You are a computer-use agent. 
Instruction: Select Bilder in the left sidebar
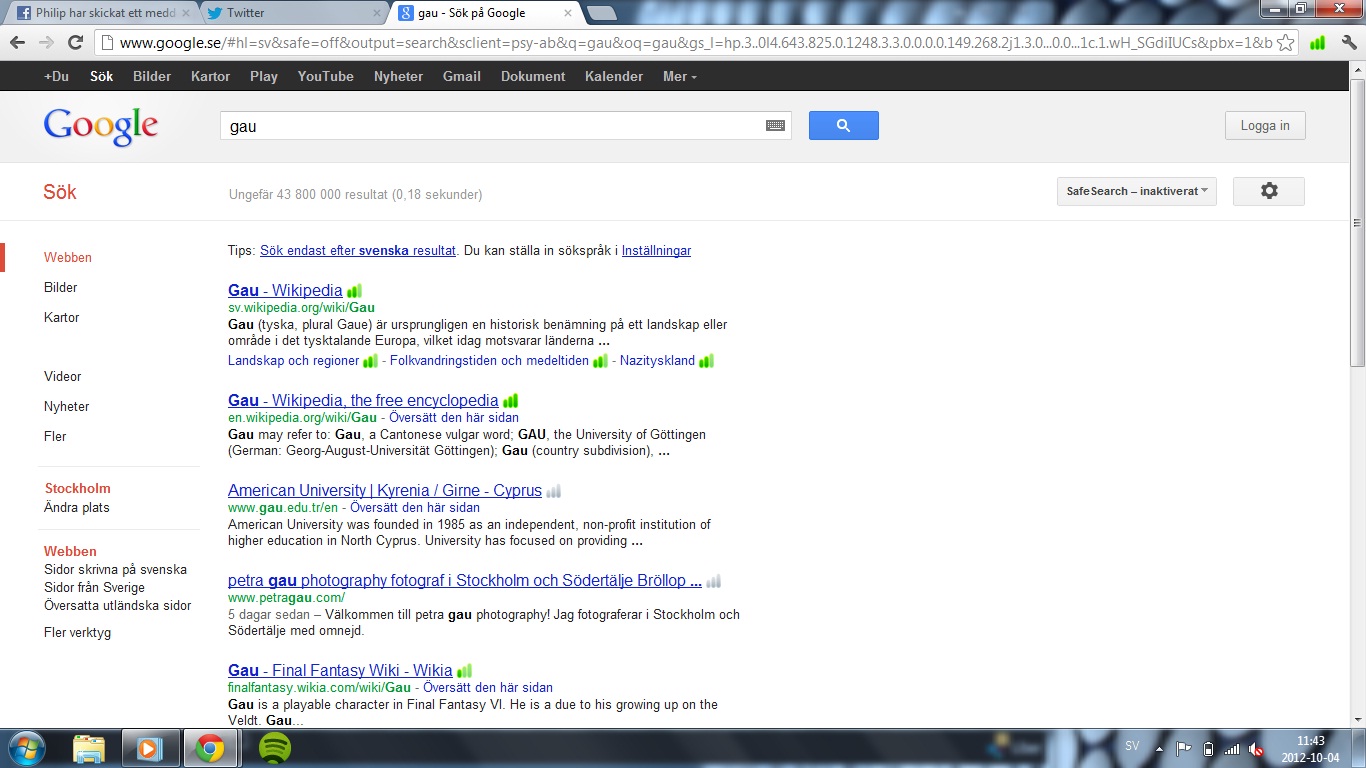coord(61,287)
